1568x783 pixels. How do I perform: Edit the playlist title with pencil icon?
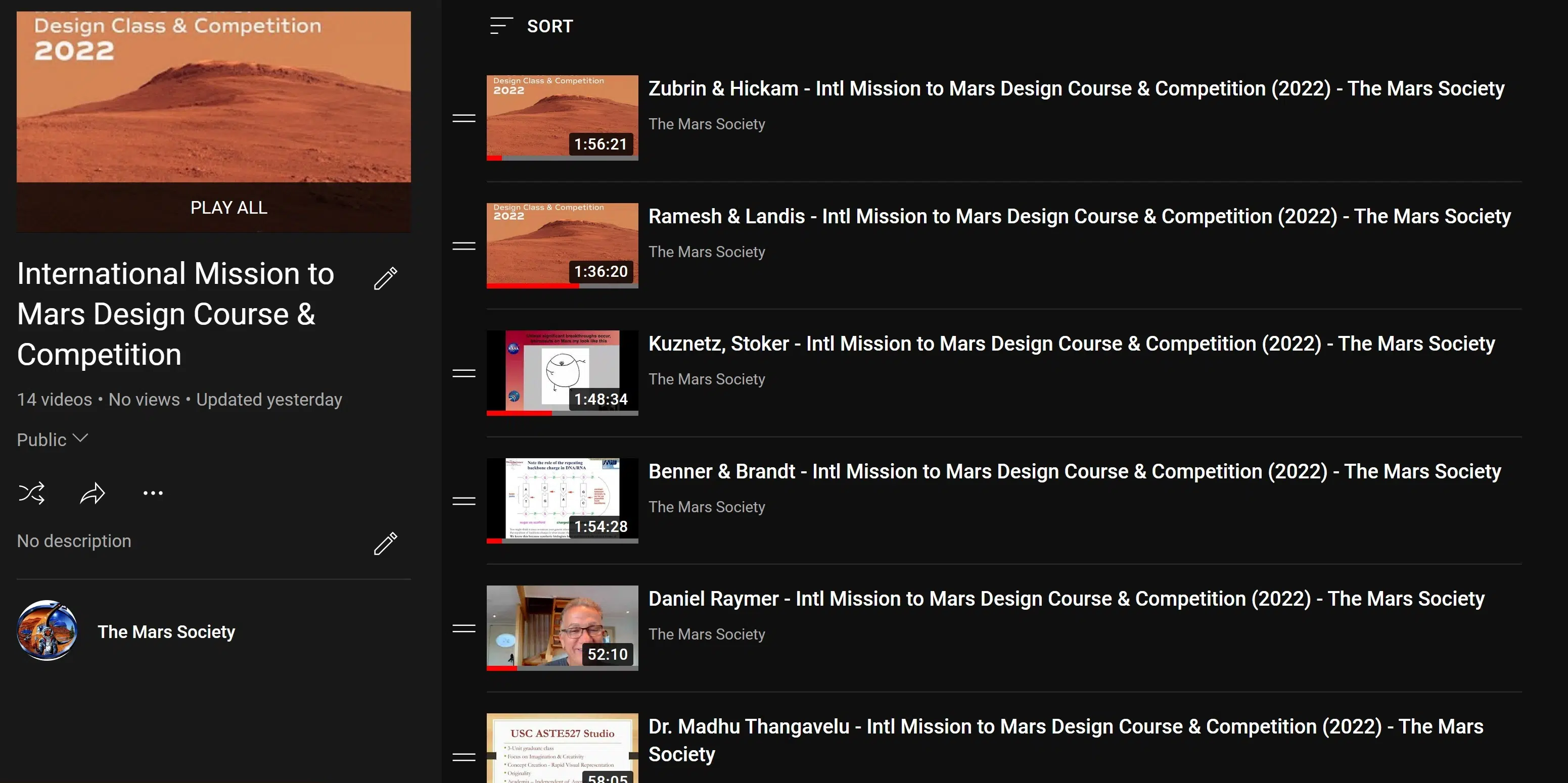click(385, 278)
